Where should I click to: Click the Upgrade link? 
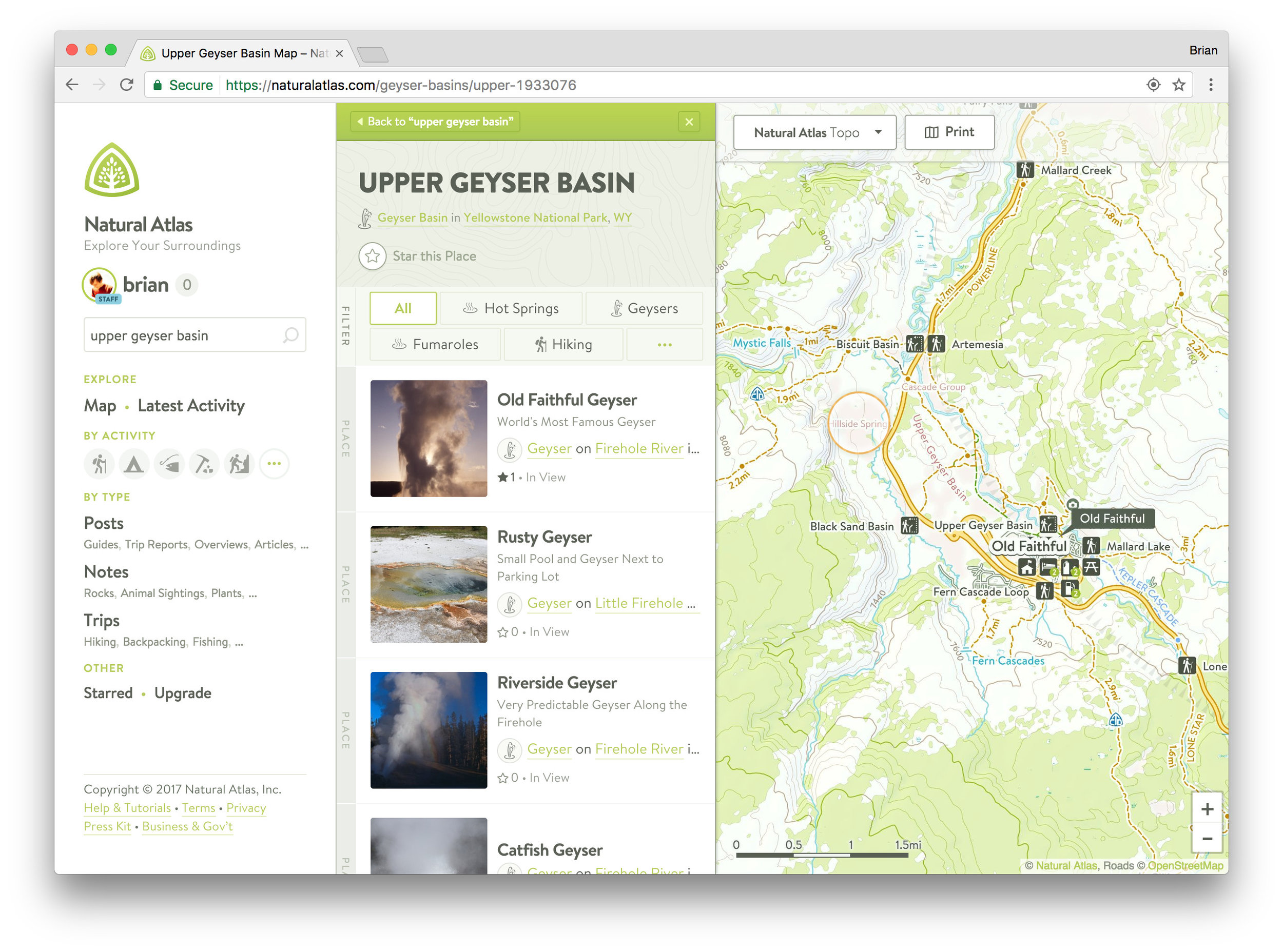pyautogui.click(x=183, y=693)
